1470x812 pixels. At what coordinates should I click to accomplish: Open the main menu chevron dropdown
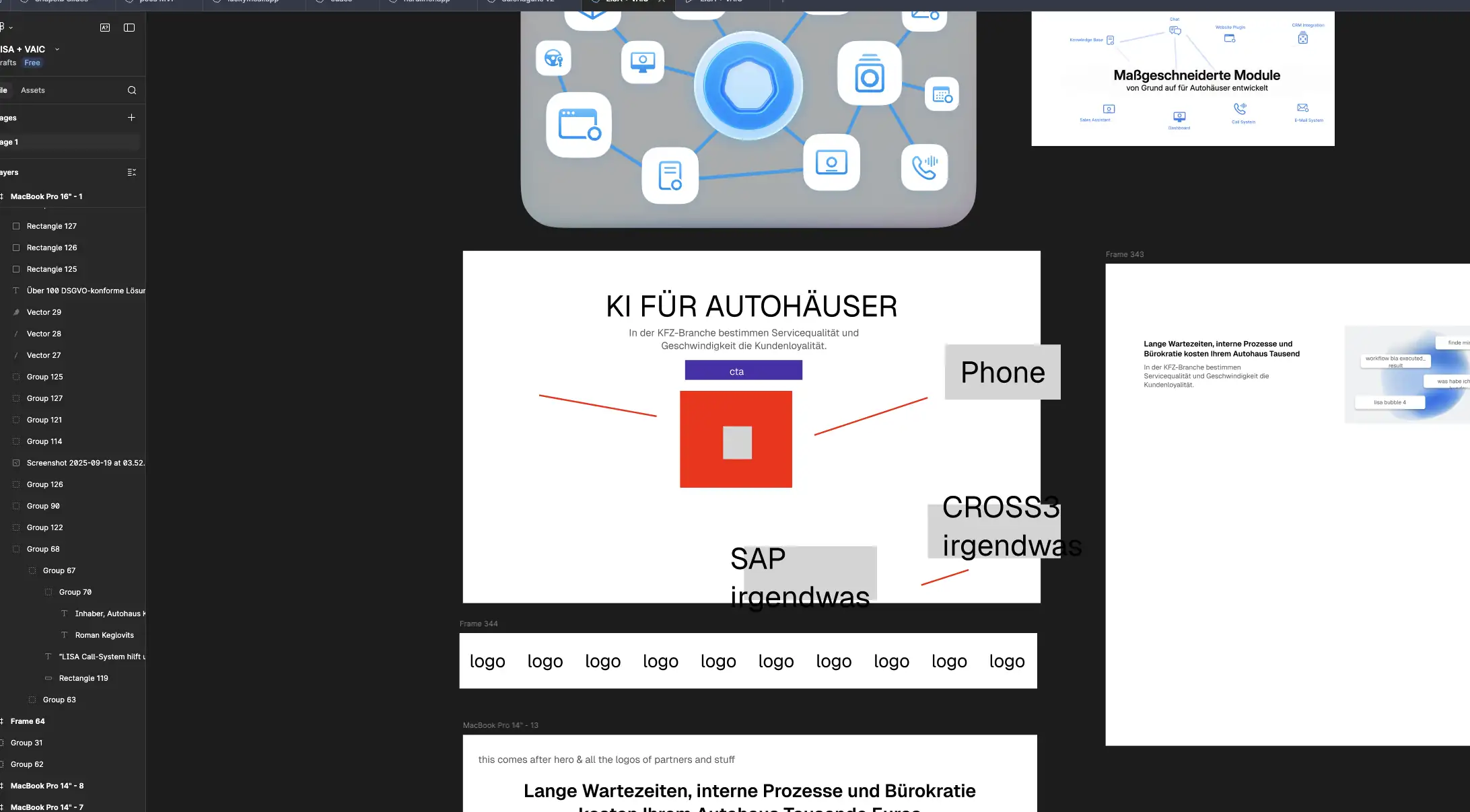pyautogui.click(x=11, y=28)
